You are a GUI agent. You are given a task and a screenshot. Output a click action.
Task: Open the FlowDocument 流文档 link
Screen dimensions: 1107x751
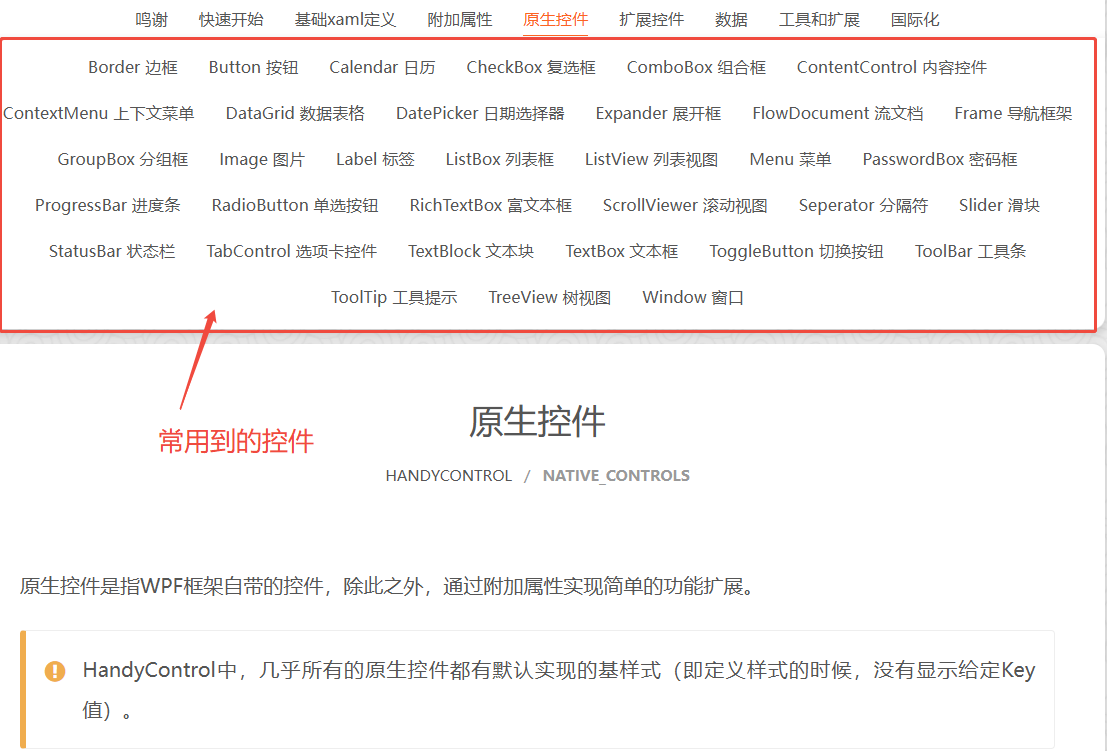(837, 114)
